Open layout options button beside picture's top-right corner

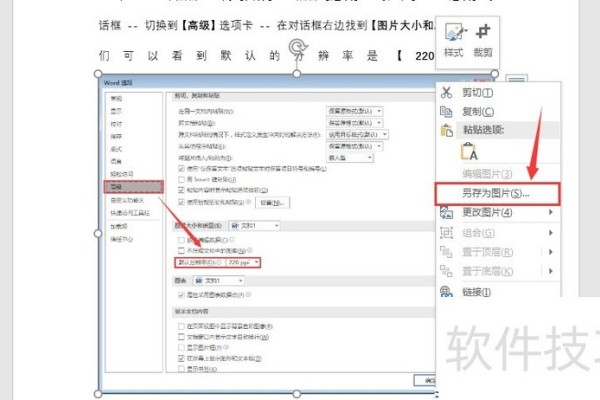[x=517, y=79]
